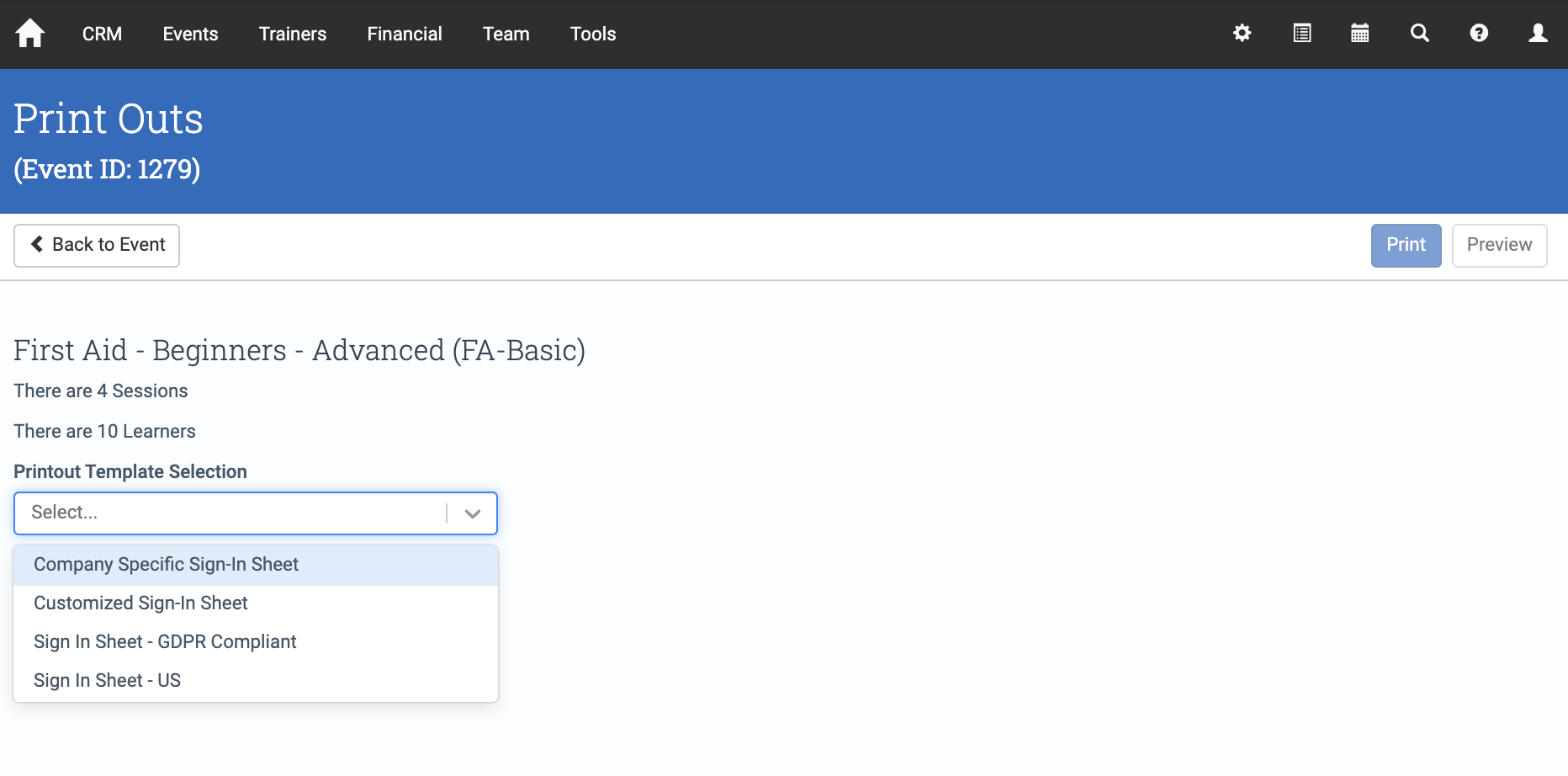Select the Trainers menu item
This screenshot has width=1568, height=776.
tap(292, 34)
